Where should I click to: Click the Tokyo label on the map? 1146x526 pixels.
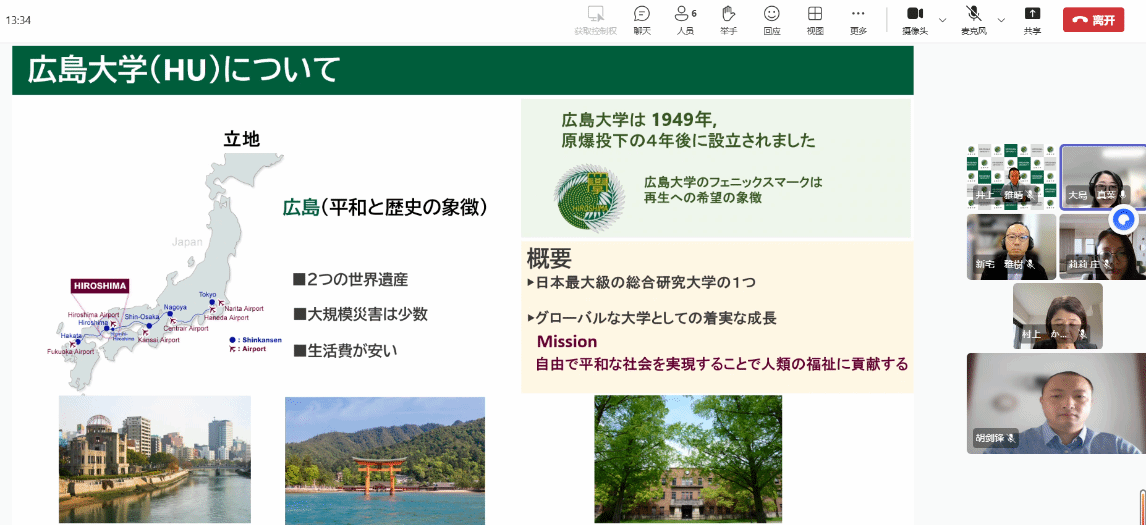[208, 294]
